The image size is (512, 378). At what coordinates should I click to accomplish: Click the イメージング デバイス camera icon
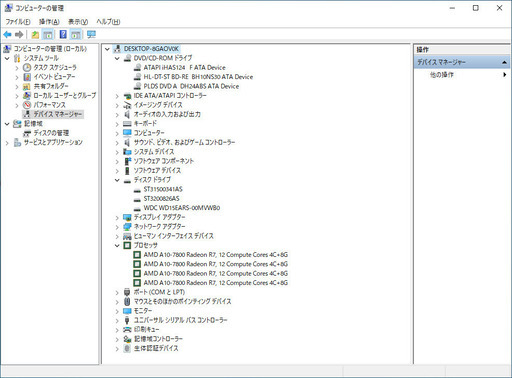[x=127, y=105]
